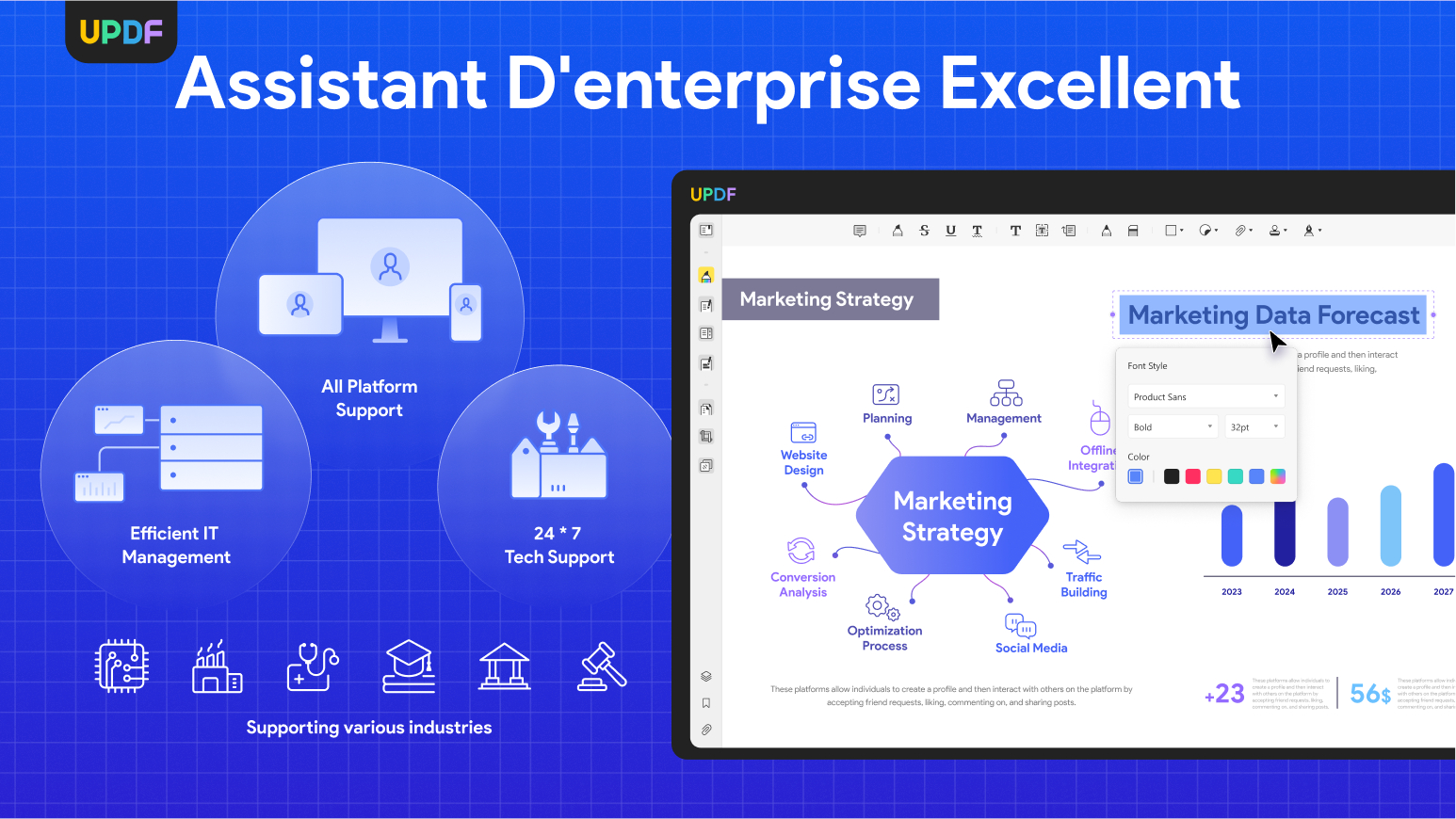1456x819 pixels.
Task: Pick the red color swatch
Action: [1193, 476]
